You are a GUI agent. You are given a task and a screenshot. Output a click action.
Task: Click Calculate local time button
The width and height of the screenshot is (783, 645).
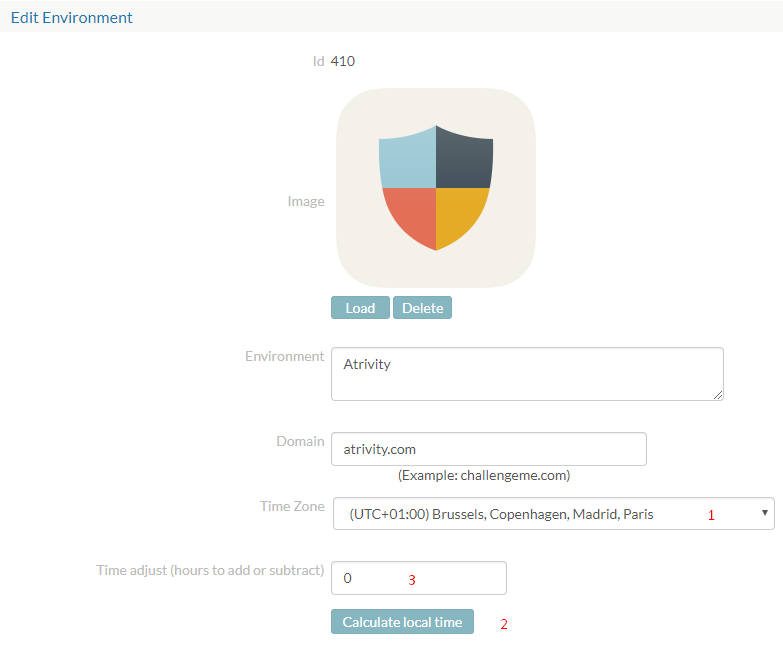402,622
